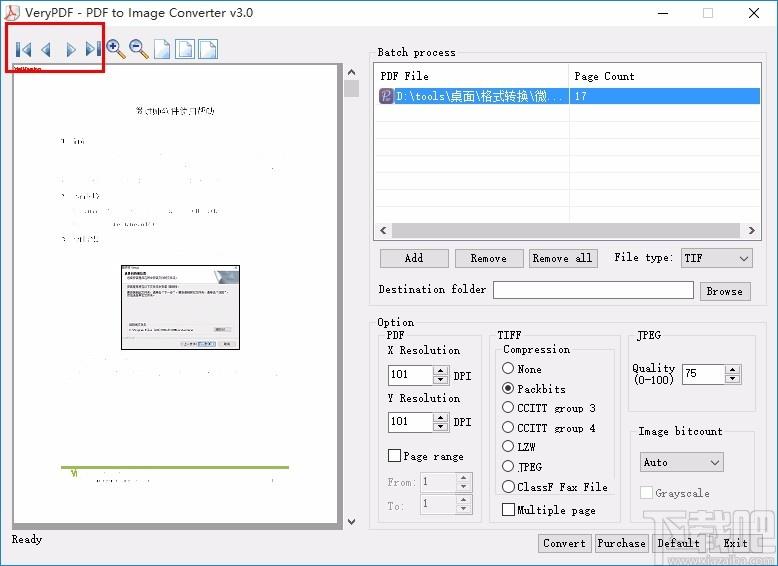
Task: Select CCITT group 3 compression
Action: coord(508,407)
